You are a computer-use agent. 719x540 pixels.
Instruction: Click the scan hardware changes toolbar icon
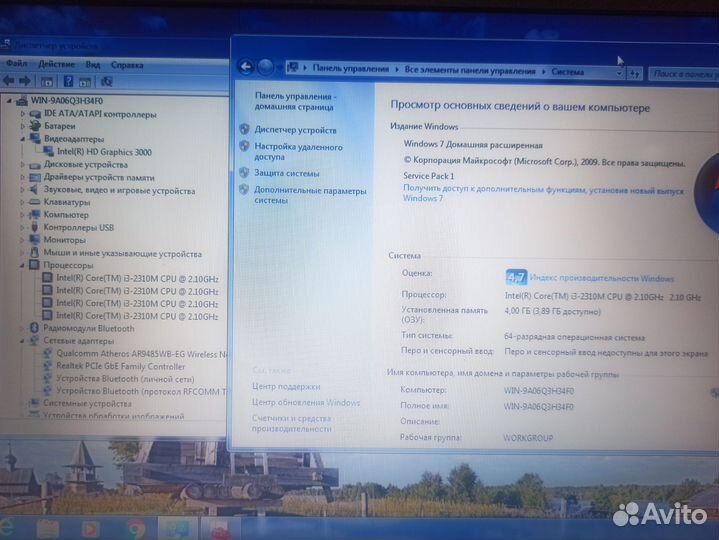106,82
